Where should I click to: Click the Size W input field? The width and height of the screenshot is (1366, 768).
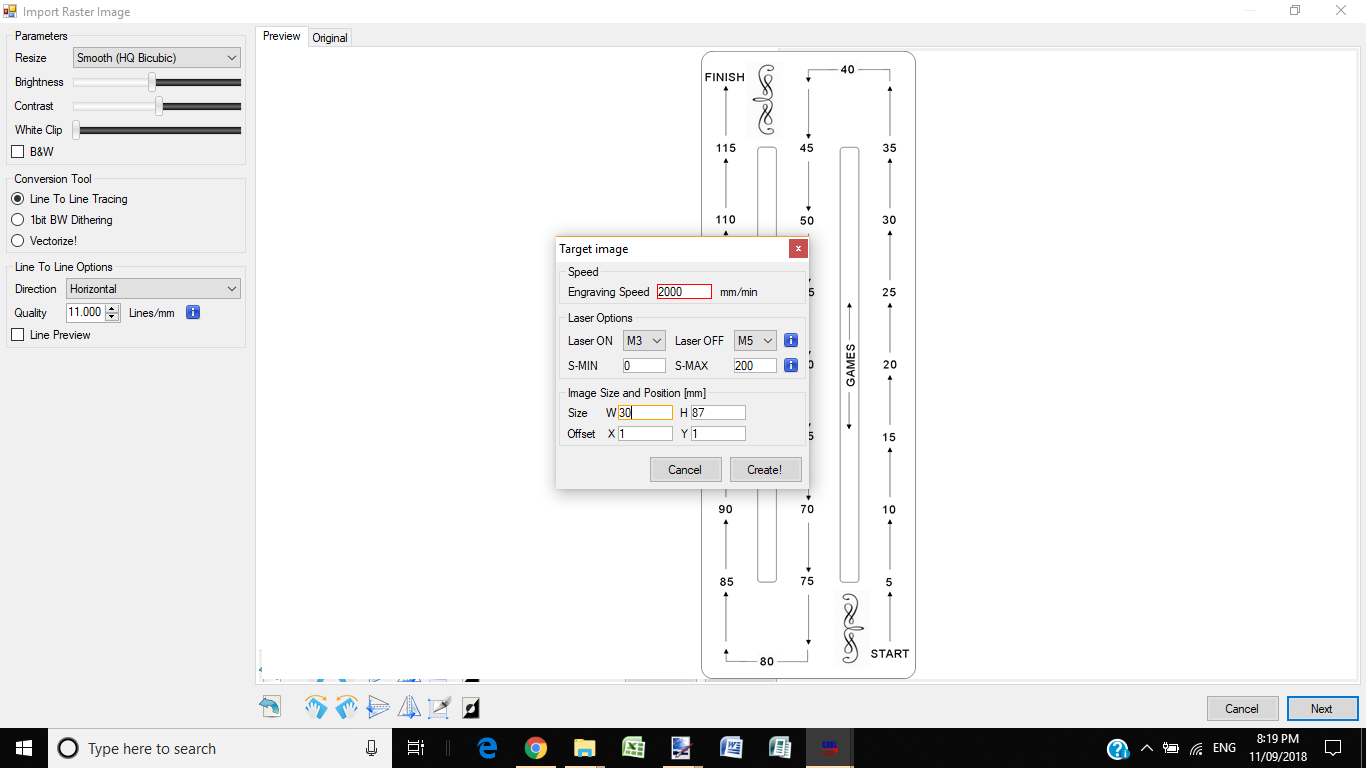click(x=645, y=412)
